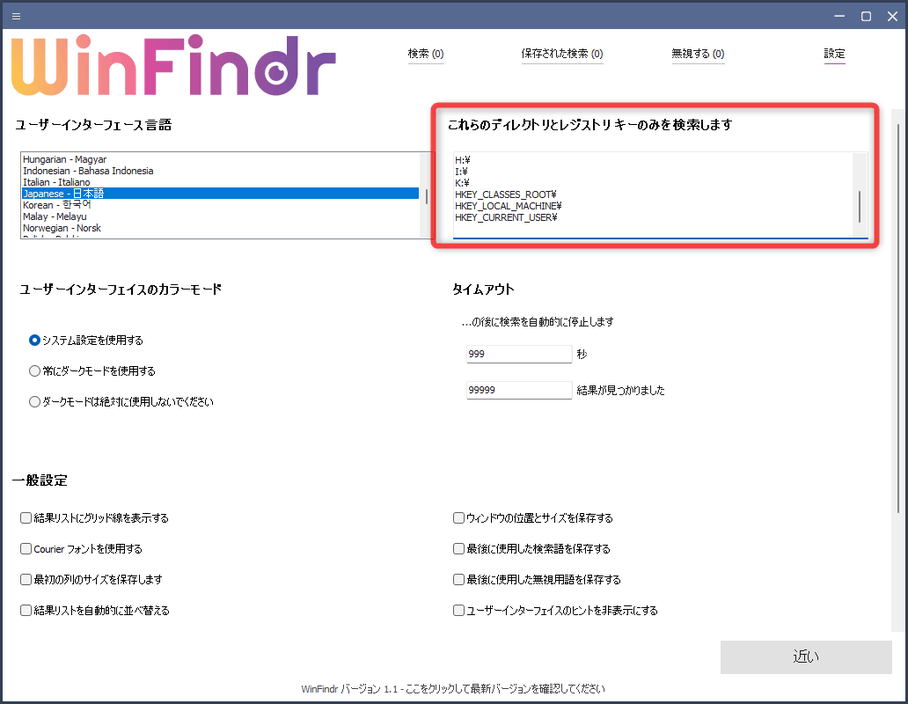The image size is (908, 704).
Task: Select the 設定 tab
Action: tap(834, 54)
